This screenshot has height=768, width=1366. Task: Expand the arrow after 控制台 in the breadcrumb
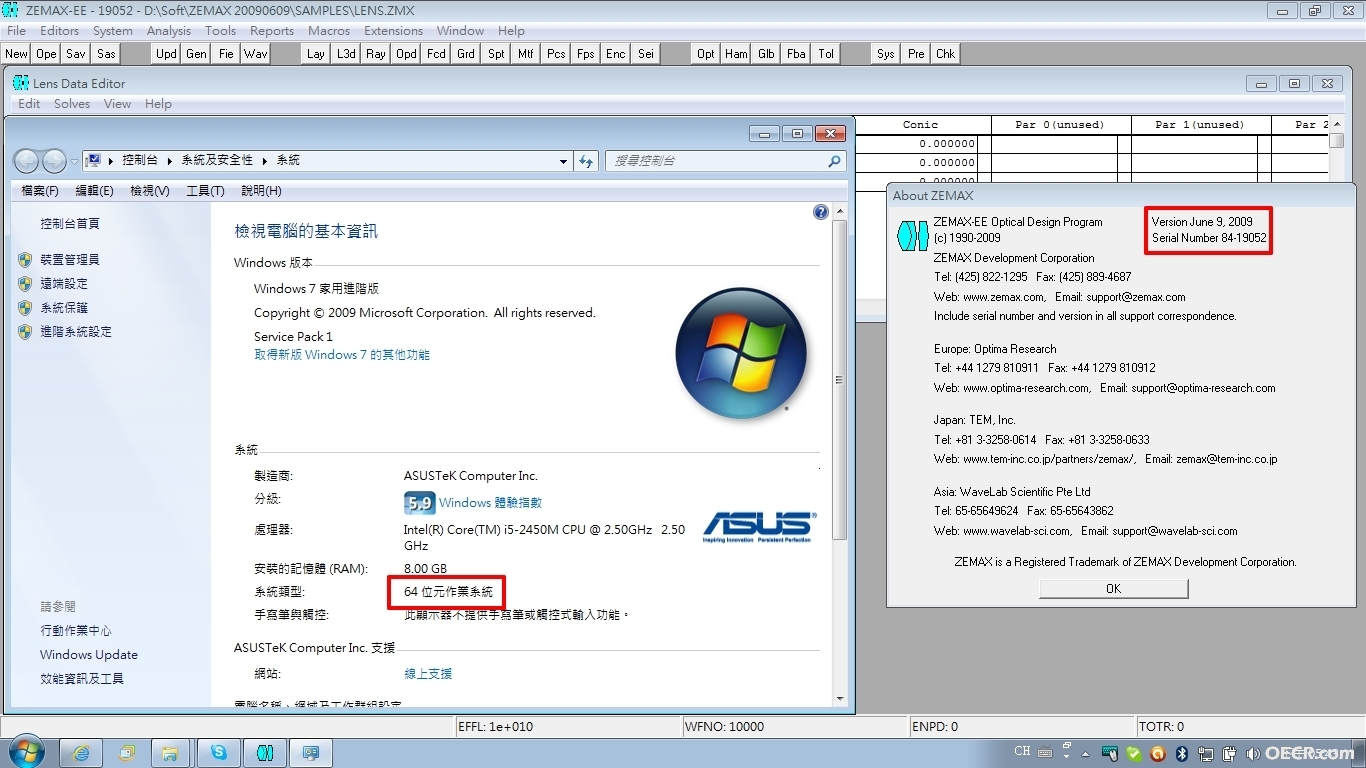click(x=171, y=161)
